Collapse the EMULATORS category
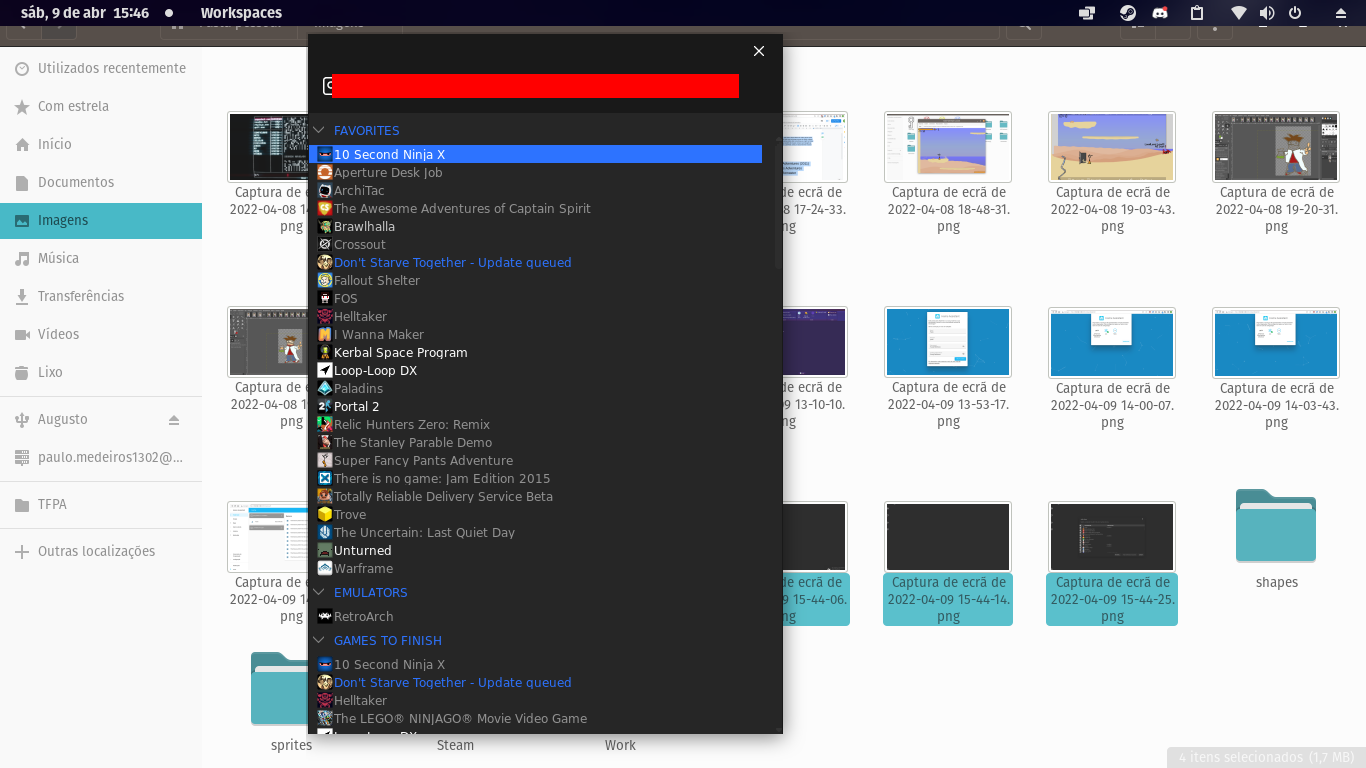This screenshot has height=768, width=1366. click(319, 592)
